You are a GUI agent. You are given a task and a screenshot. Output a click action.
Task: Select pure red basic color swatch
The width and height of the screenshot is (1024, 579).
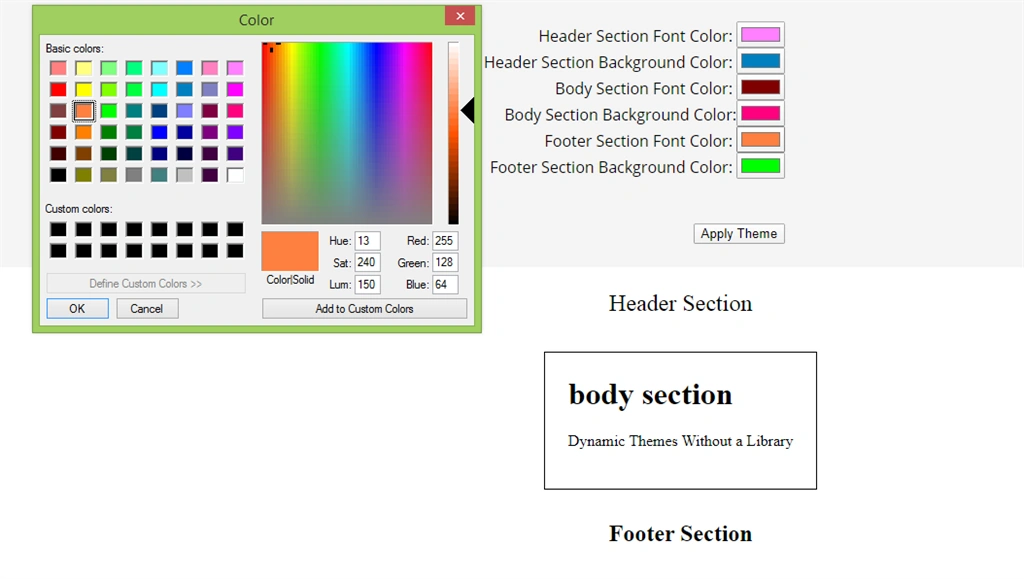[x=58, y=89]
